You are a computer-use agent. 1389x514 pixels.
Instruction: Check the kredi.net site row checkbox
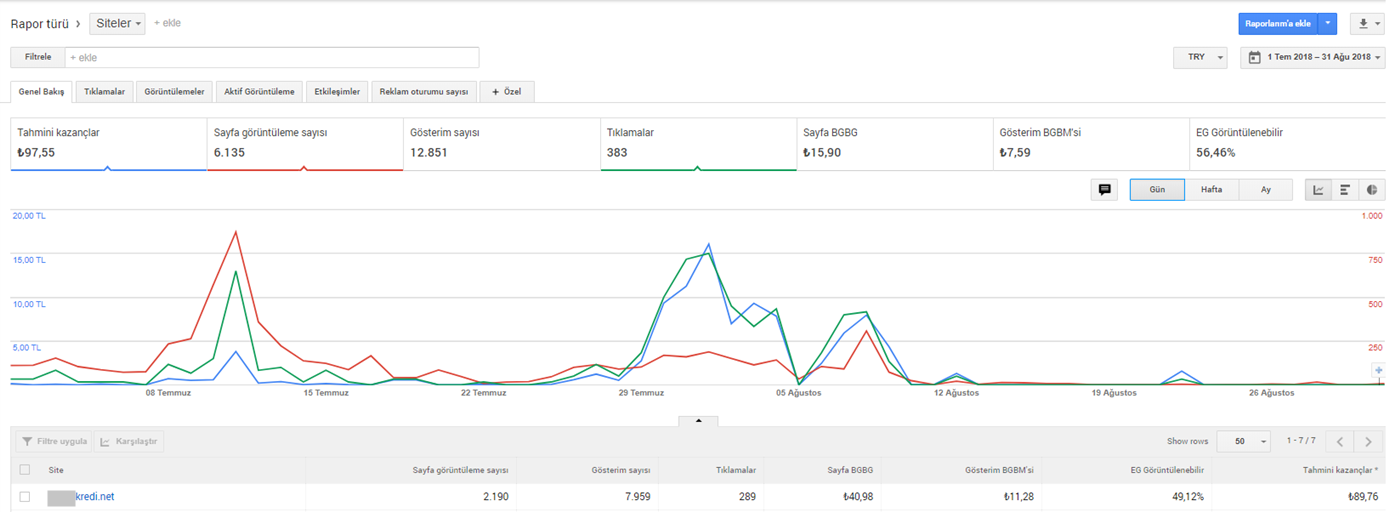[x=25, y=497]
